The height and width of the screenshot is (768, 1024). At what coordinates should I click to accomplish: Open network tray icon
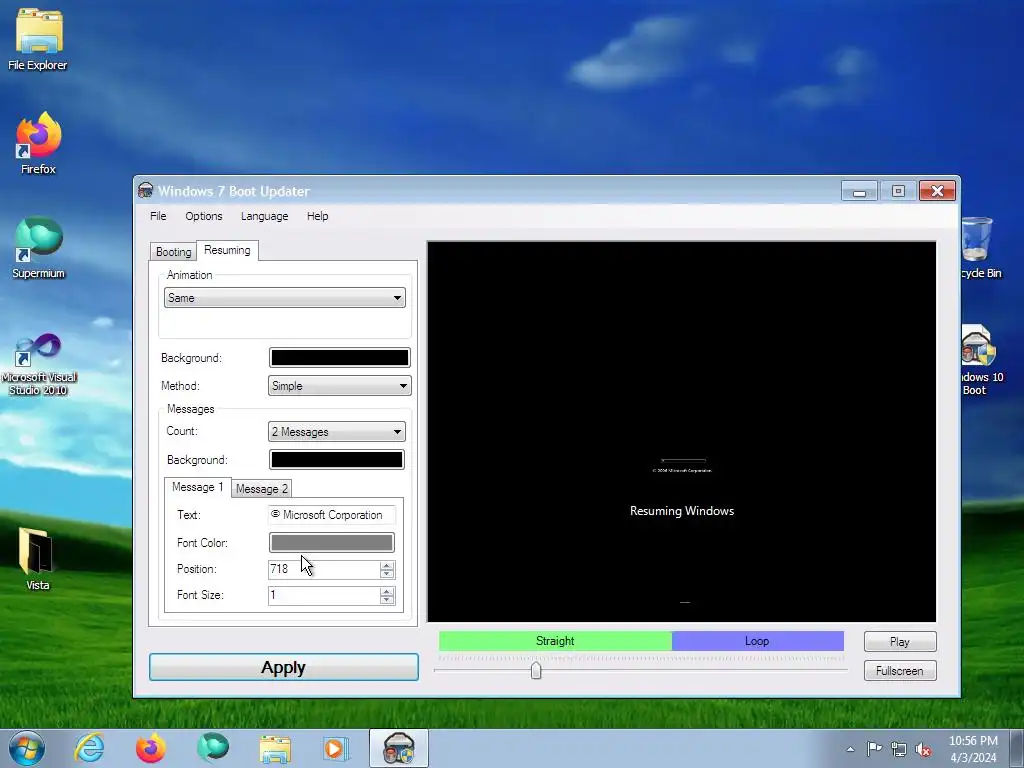pos(899,749)
